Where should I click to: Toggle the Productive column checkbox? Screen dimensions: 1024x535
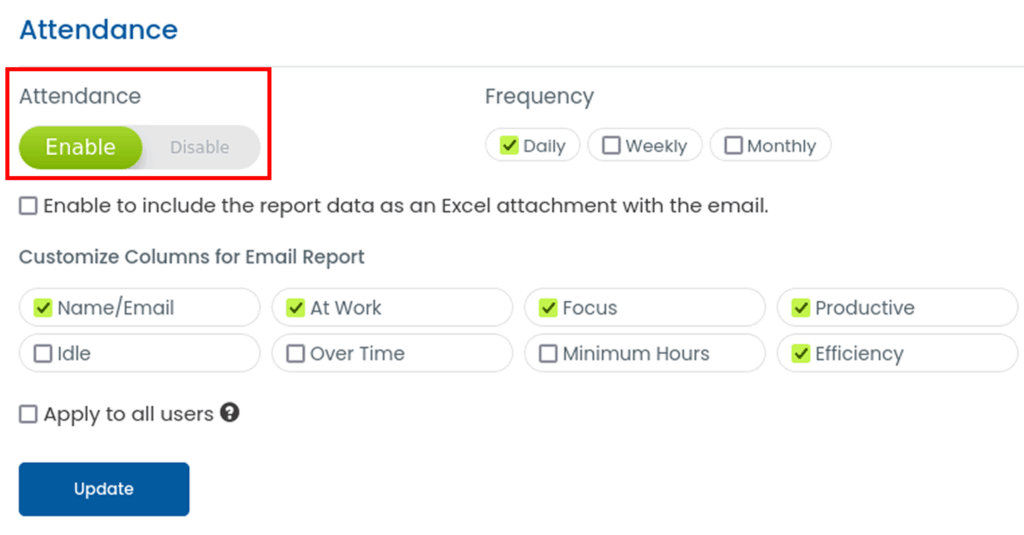coord(801,308)
